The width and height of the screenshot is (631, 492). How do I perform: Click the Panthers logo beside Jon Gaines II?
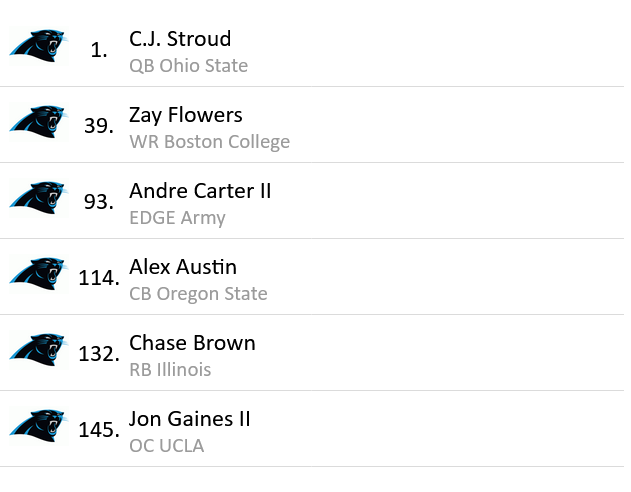pos(39,426)
